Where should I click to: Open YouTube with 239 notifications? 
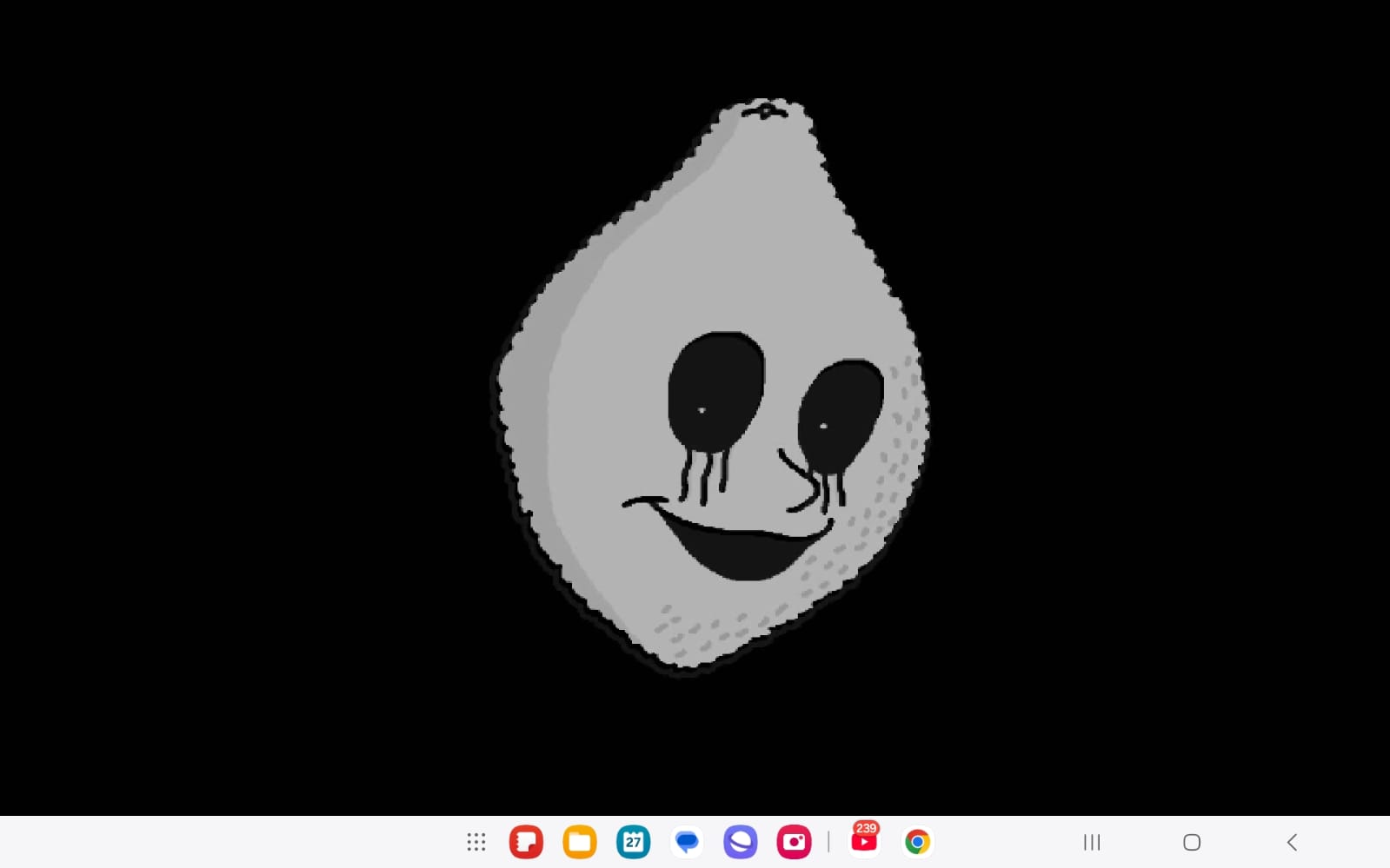point(864,839)
